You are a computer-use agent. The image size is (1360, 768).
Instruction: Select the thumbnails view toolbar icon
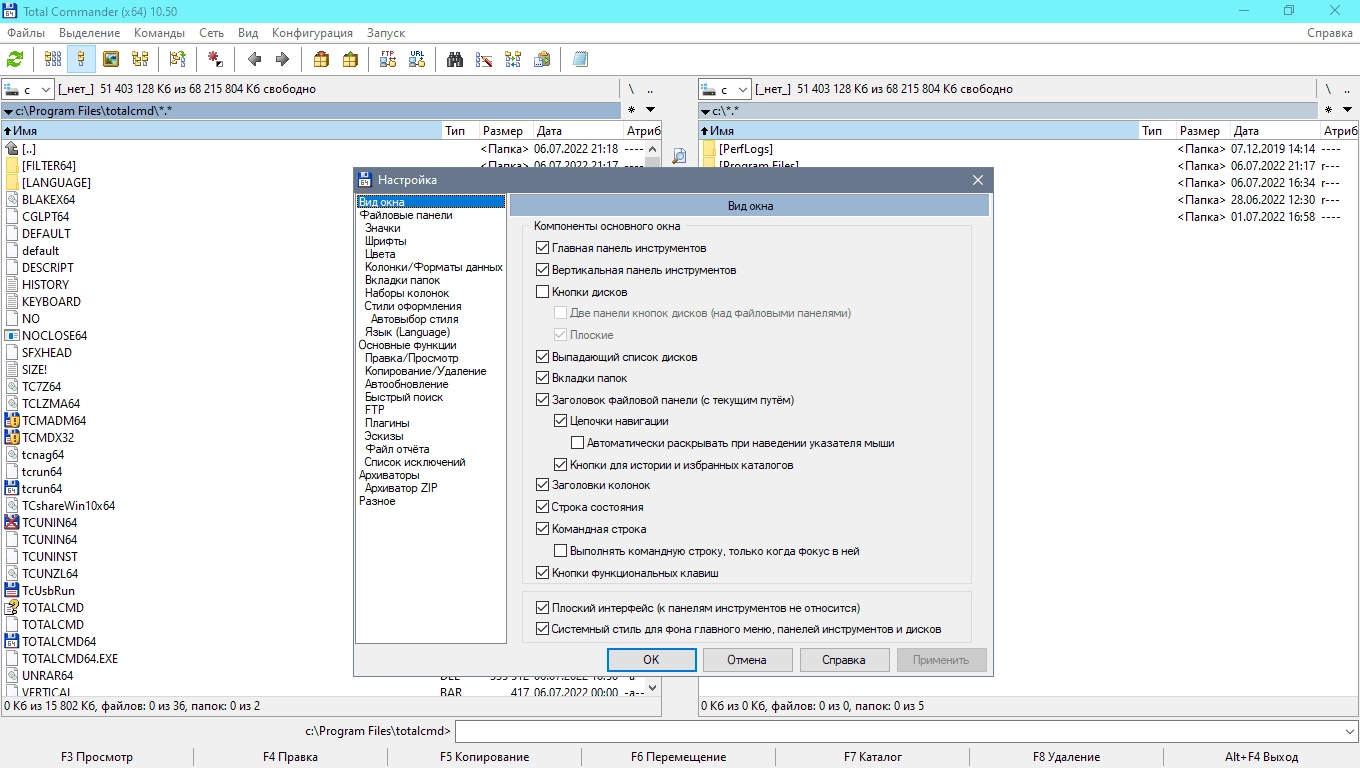point(111,59)
